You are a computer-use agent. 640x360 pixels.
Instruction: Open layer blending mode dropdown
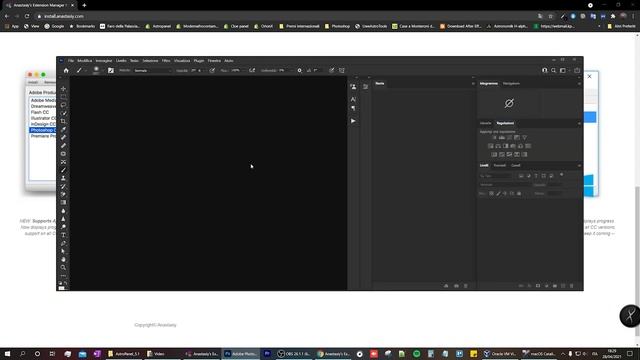[x=506, y=185]
